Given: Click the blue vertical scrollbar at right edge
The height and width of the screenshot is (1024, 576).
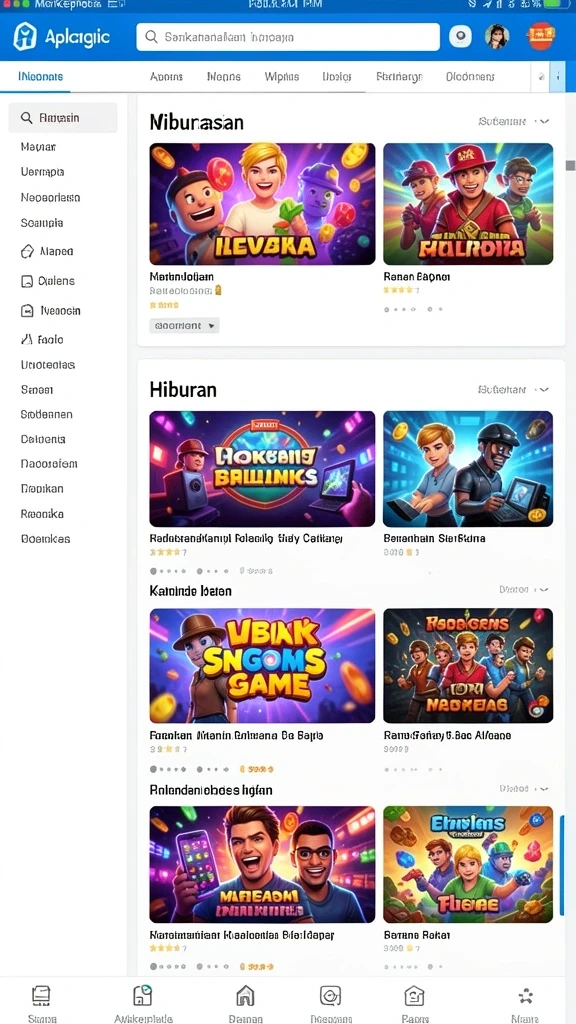Looking at the screenshot, I should 562,865.
